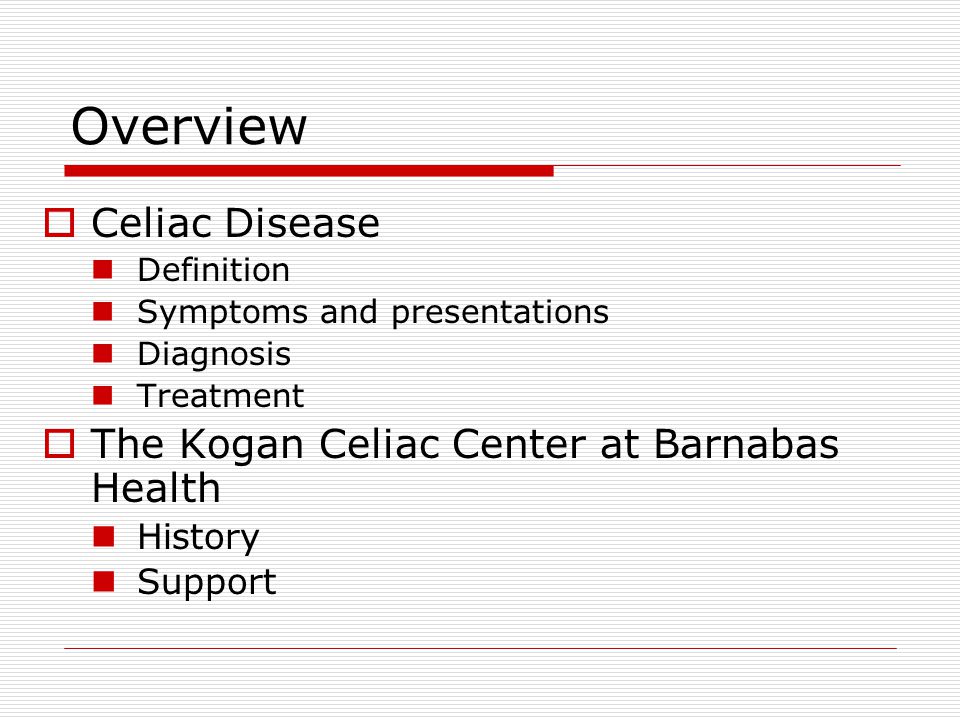Click the thin red line at slide bottom
The height and width of the screenshot is (720, 960).
[480, 648]
